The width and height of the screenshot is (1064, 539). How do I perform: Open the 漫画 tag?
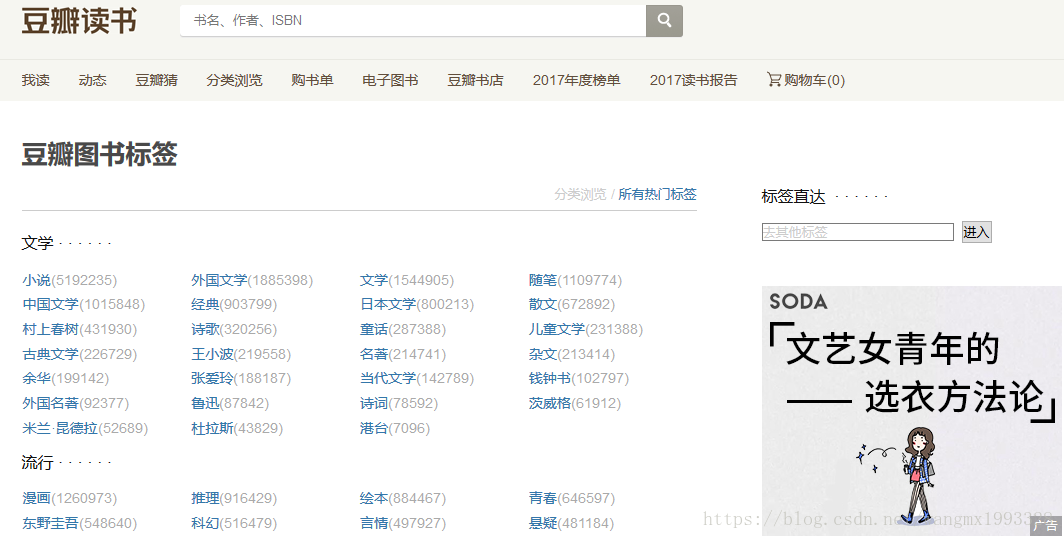click(x=36, y=498)
